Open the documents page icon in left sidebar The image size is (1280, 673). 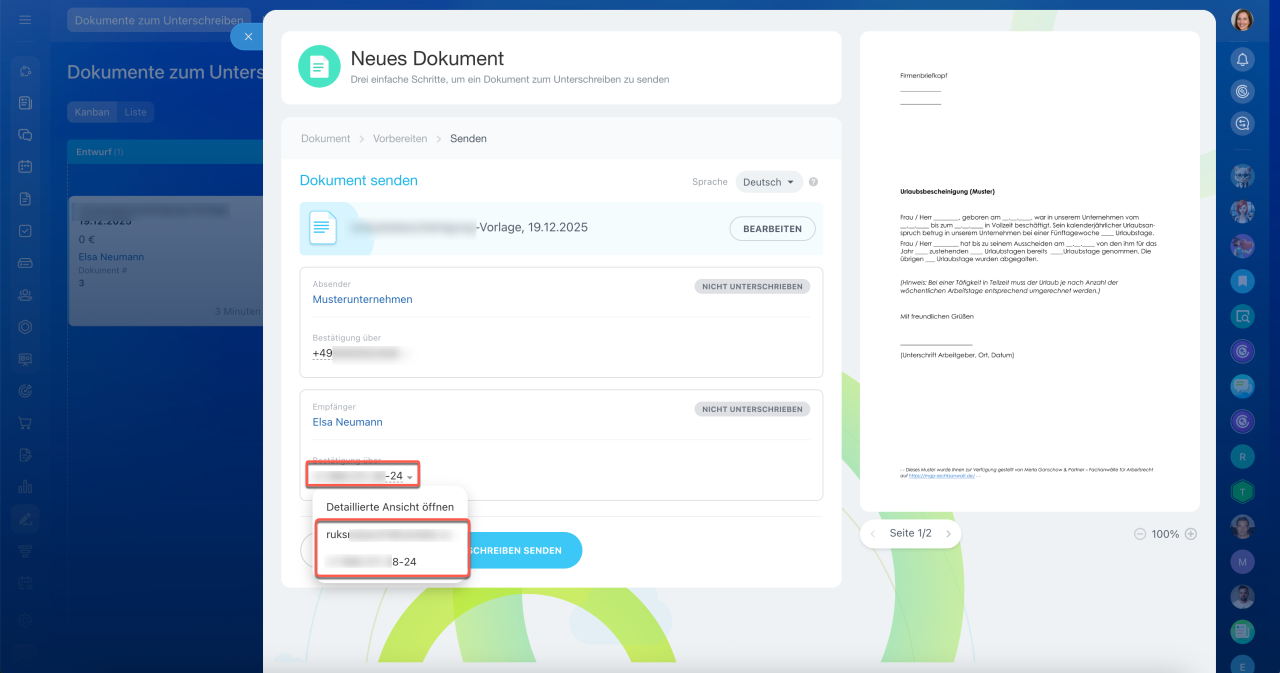25,199
